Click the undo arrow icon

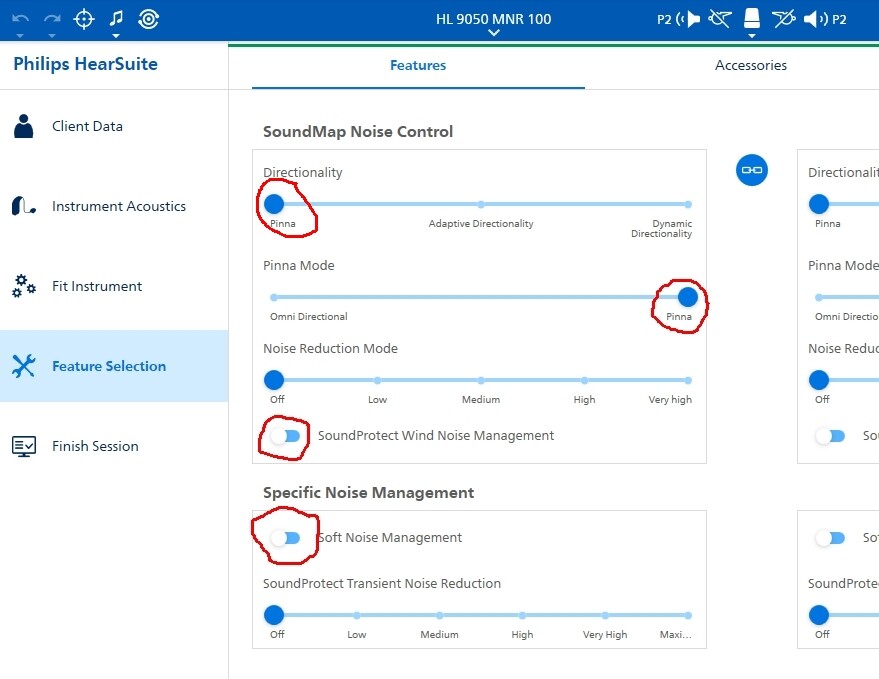coord(20,19)
